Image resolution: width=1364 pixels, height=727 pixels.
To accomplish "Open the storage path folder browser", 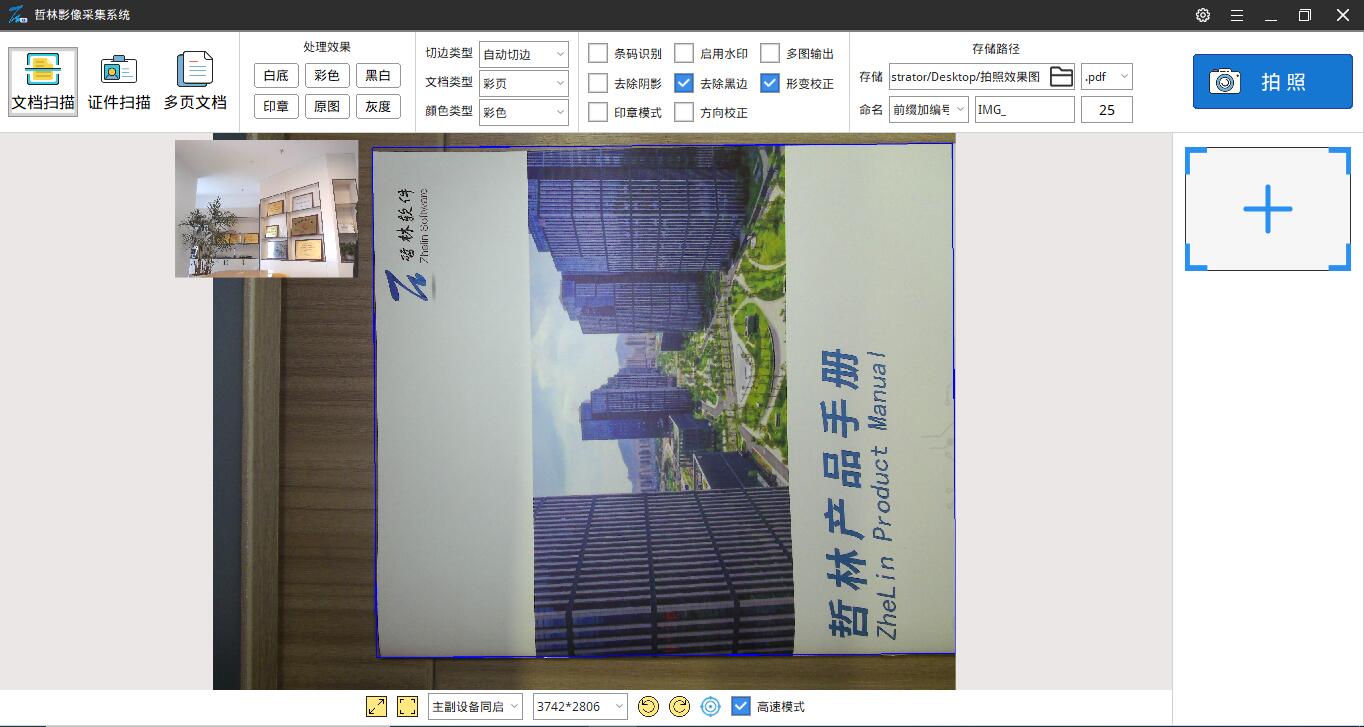I will click(1061, 76).
